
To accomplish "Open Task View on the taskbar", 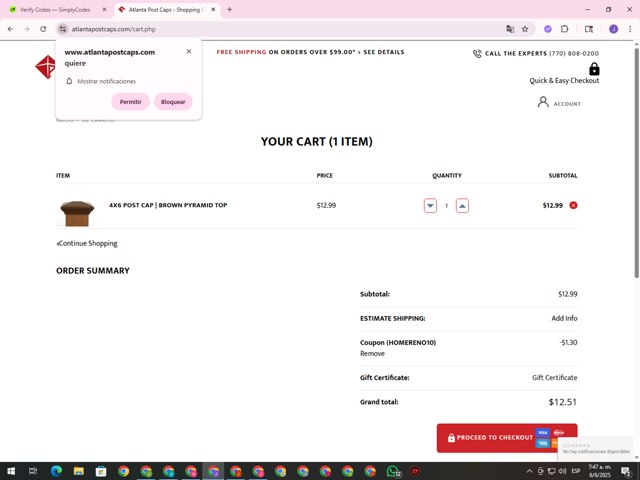I will [33, 471].
